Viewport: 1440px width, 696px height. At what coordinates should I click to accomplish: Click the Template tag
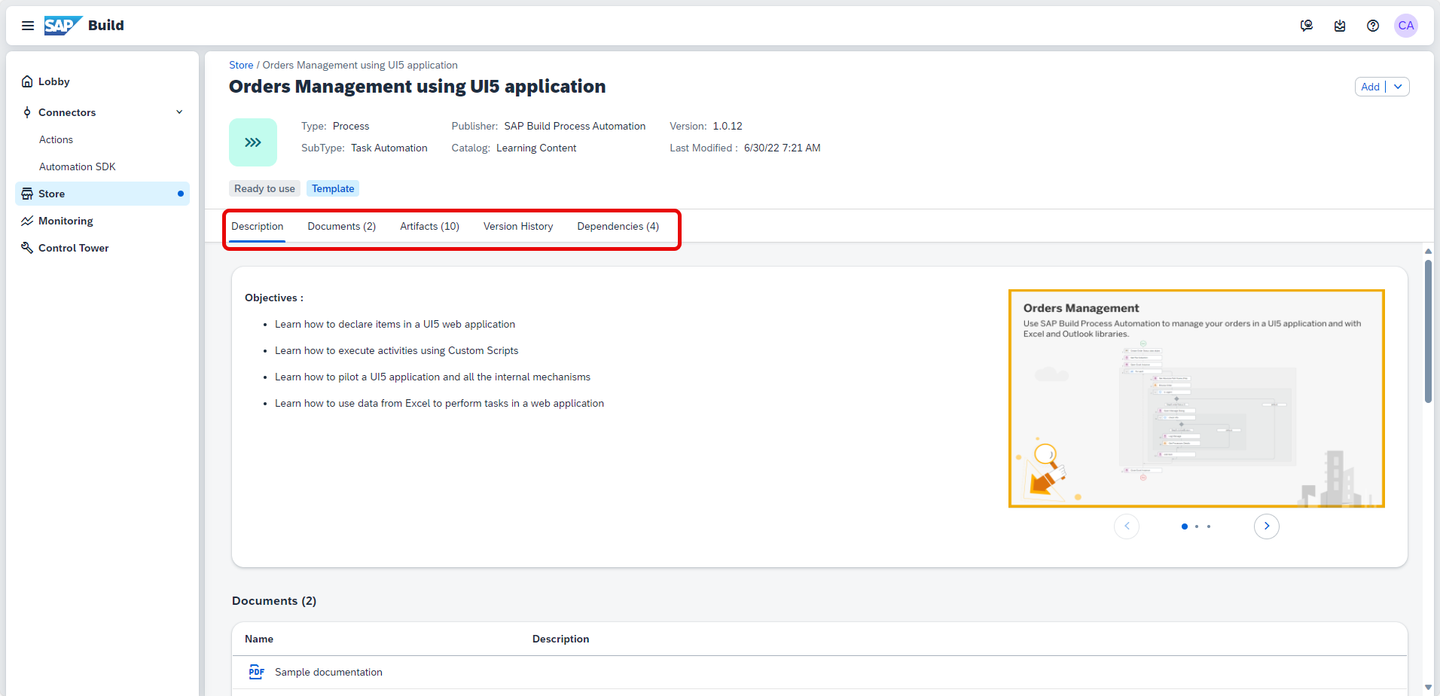[333, 188]
